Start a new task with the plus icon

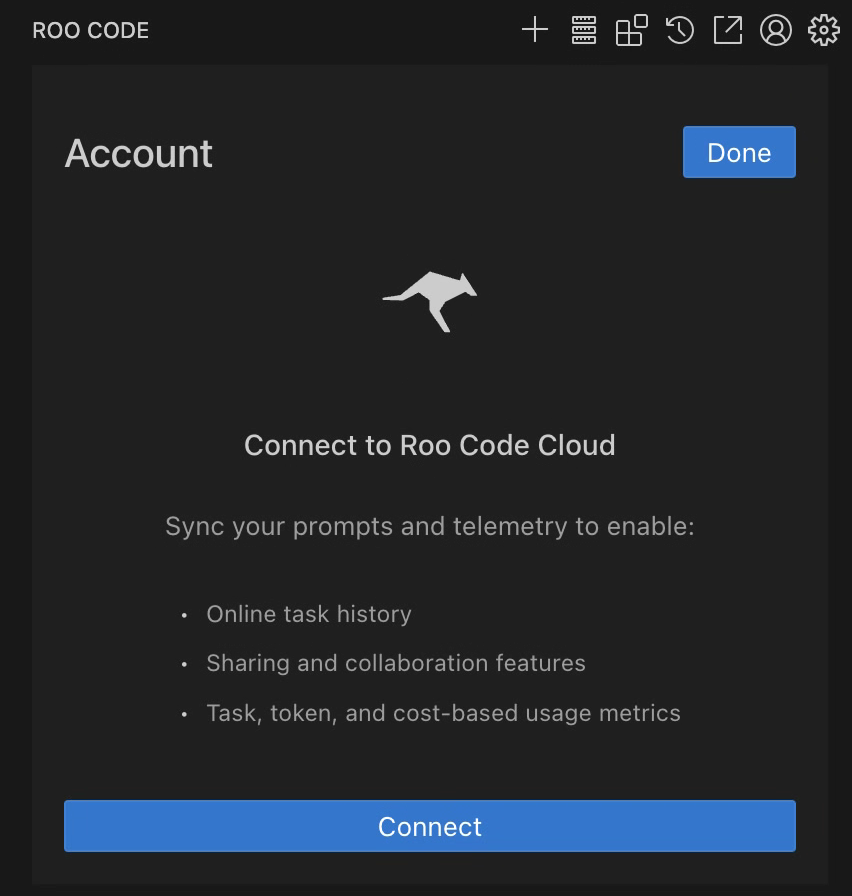[x=534, y=30]
